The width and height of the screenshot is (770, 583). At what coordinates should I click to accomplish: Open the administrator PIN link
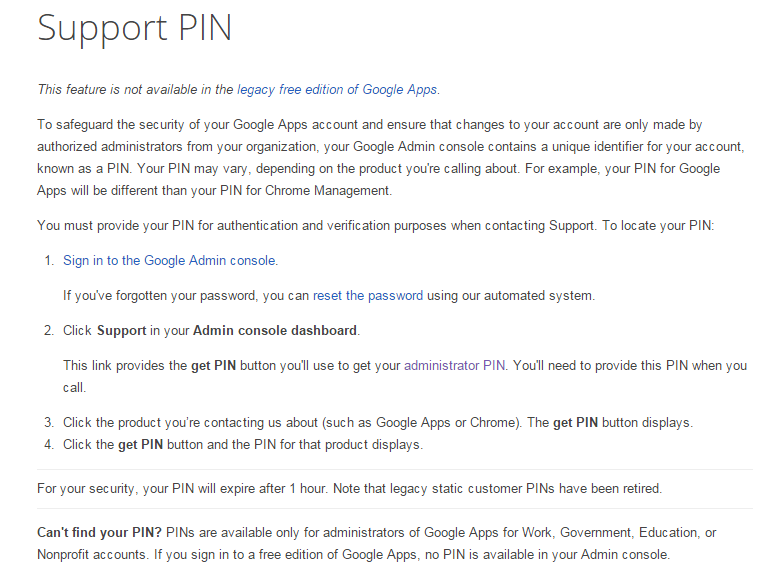coord(454,366)
